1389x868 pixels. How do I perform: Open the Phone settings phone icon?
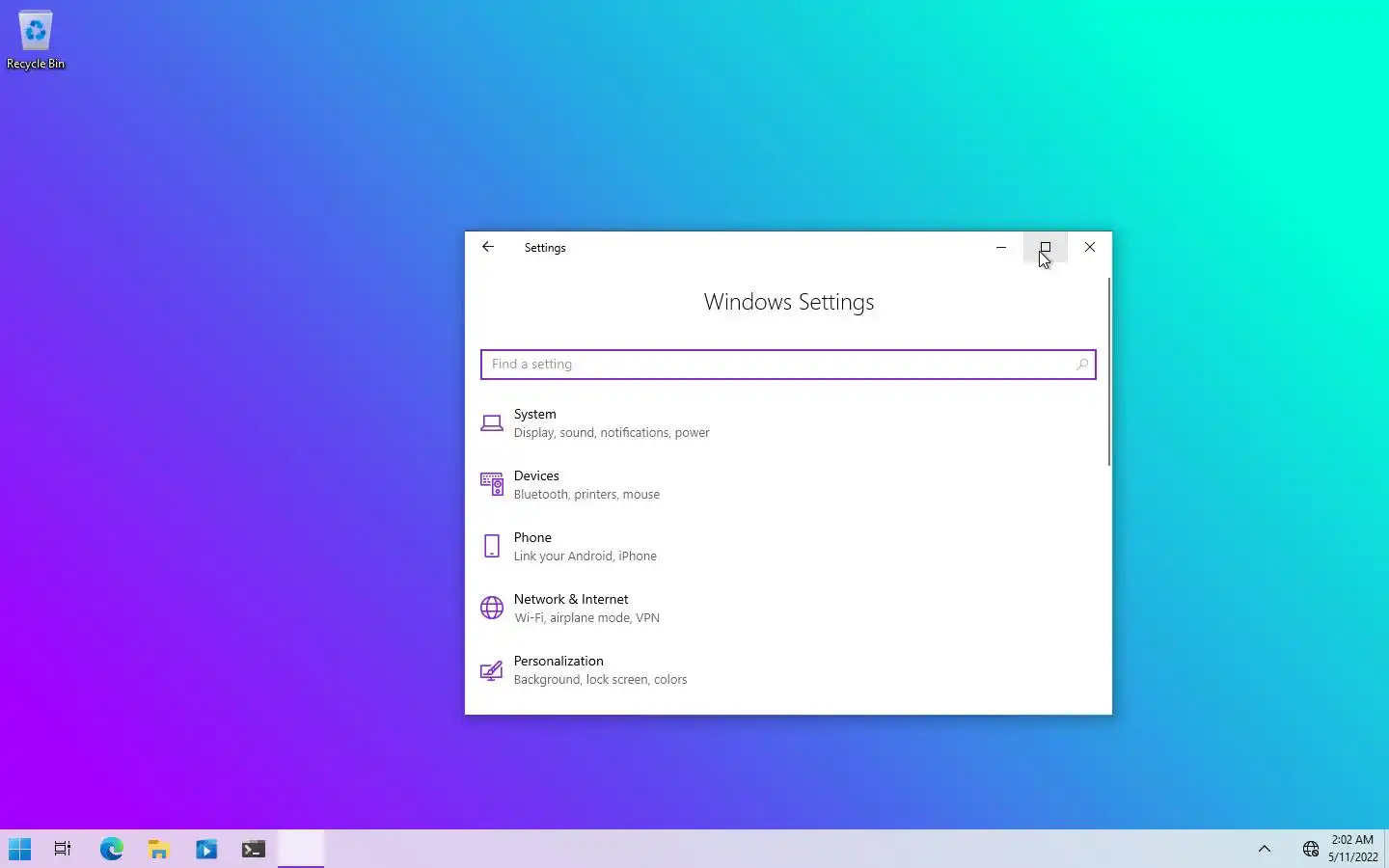point(492,547)
